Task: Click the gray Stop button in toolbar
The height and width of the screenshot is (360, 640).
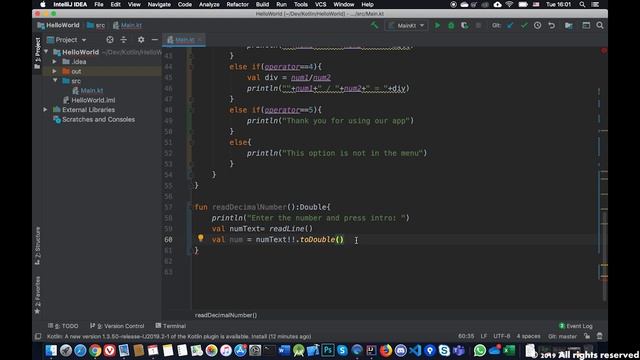Action: (x=478, y=25)
